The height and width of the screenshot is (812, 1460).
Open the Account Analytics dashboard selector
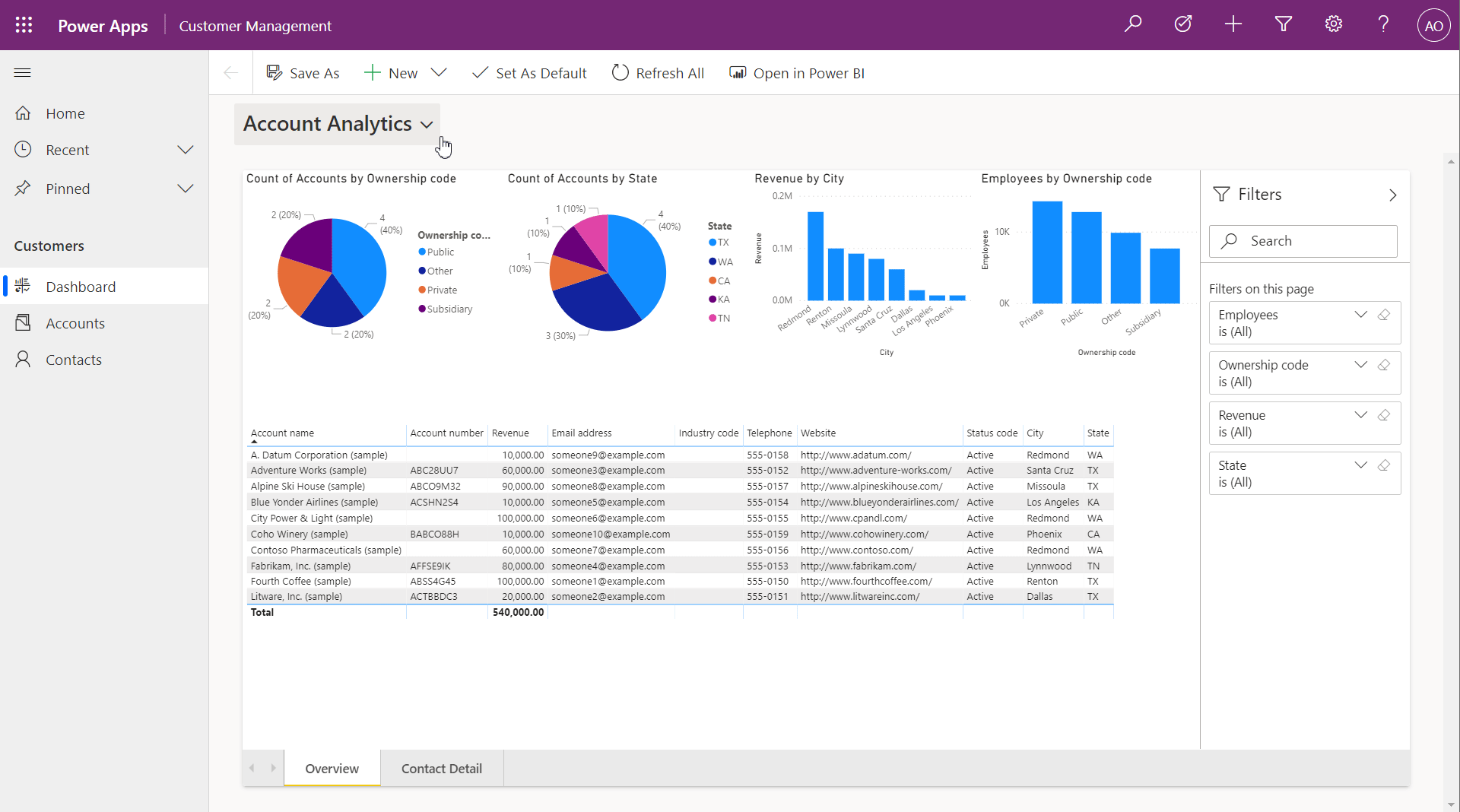[338, 124]
